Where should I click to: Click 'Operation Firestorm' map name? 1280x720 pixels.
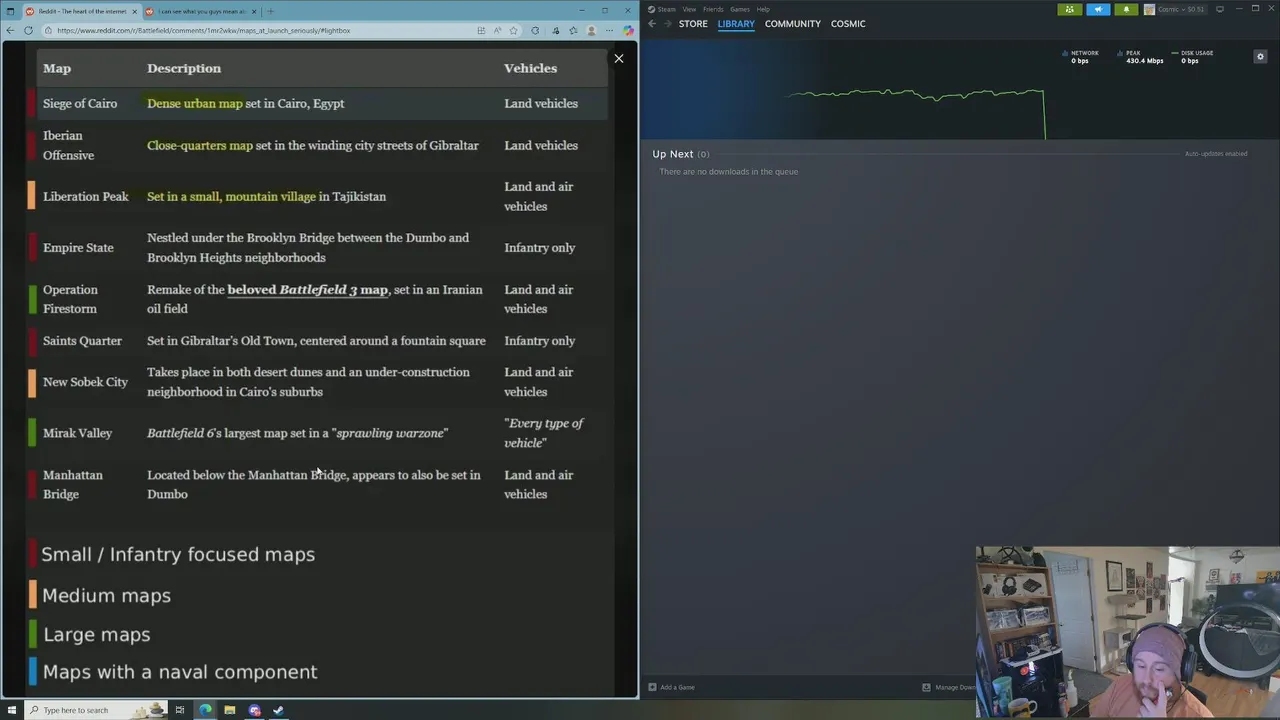(70, 299)
